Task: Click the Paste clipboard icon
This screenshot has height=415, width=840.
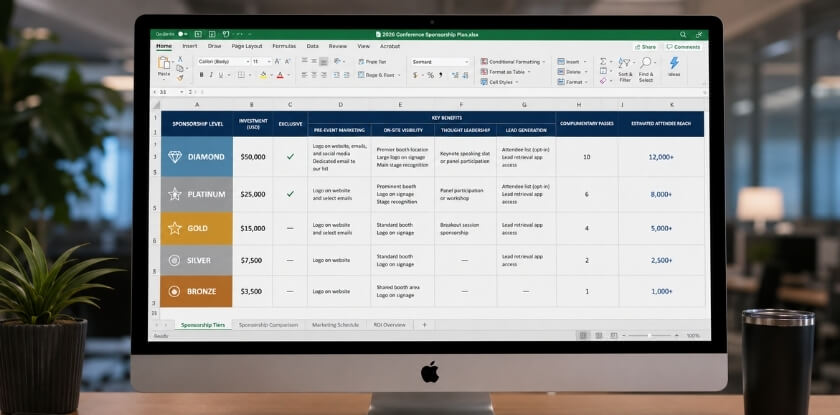Action: click(x=164, y=63)
